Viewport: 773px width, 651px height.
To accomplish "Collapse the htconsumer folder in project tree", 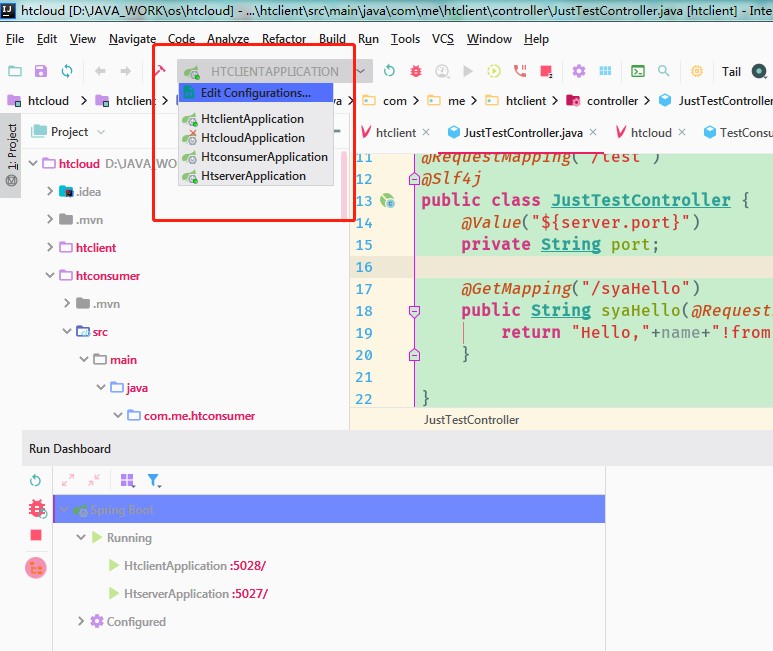I will coord(51,276).
